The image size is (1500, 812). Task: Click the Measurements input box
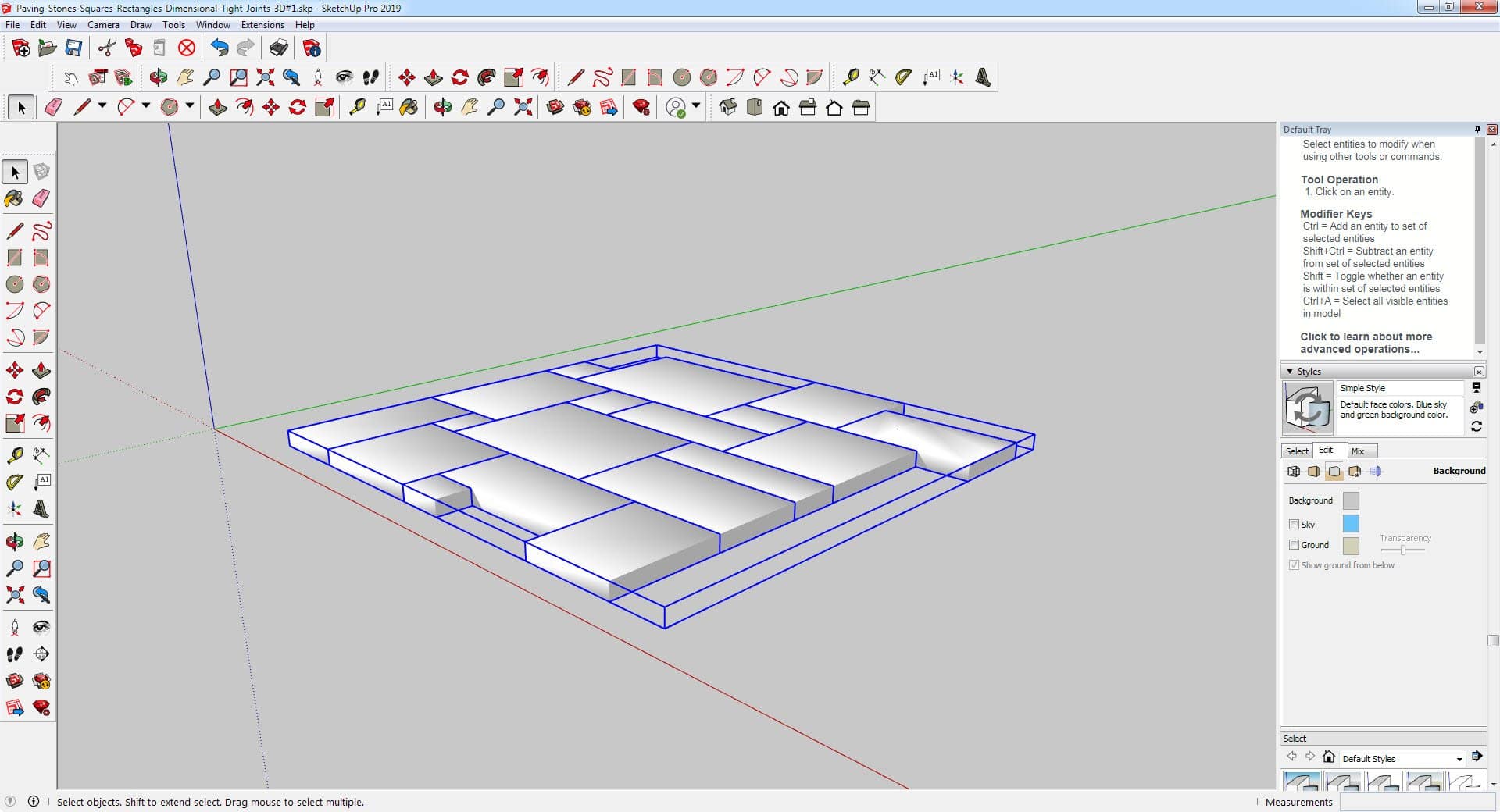pyautogui.click(x=1416, y=802)
